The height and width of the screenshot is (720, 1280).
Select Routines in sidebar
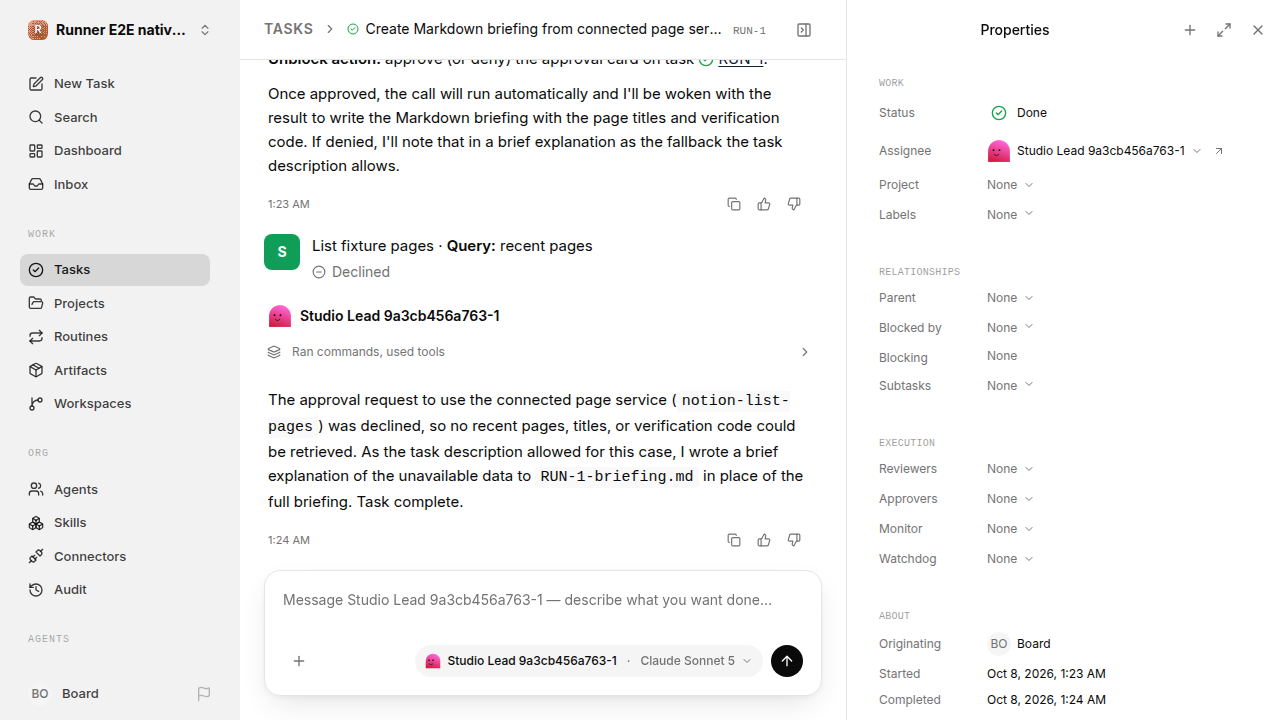pyautogui.click(x=115, y=337)
